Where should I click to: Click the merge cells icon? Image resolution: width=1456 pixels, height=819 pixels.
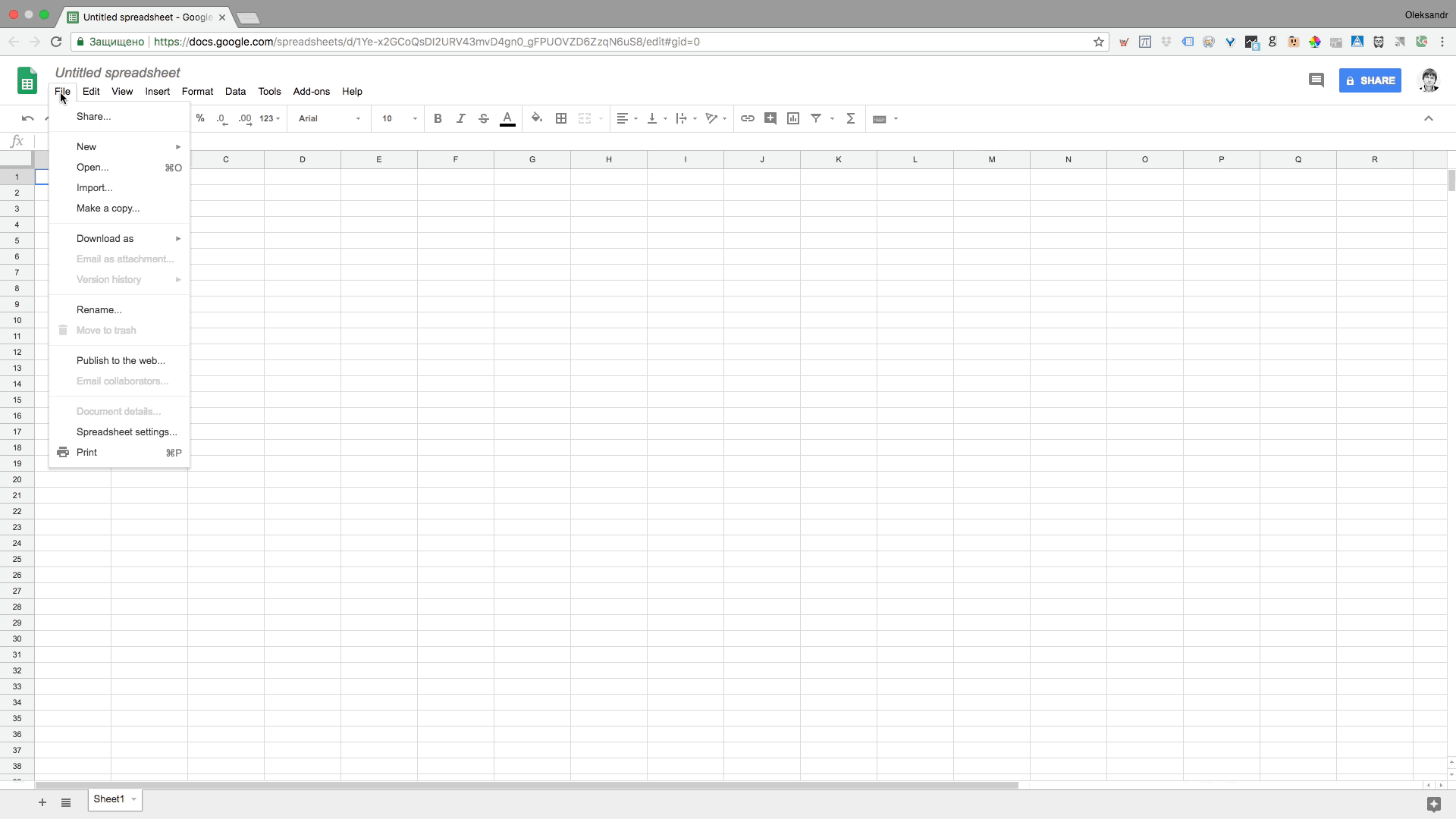585,118
